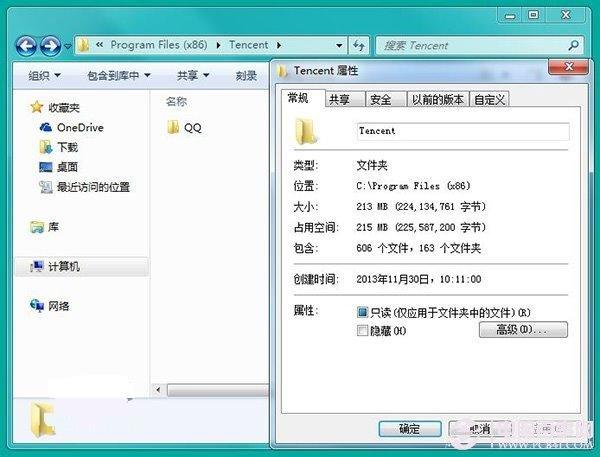Close the Tencent 属性 dialog
Viewport: 600px width, 457px height.
(569, 67)
